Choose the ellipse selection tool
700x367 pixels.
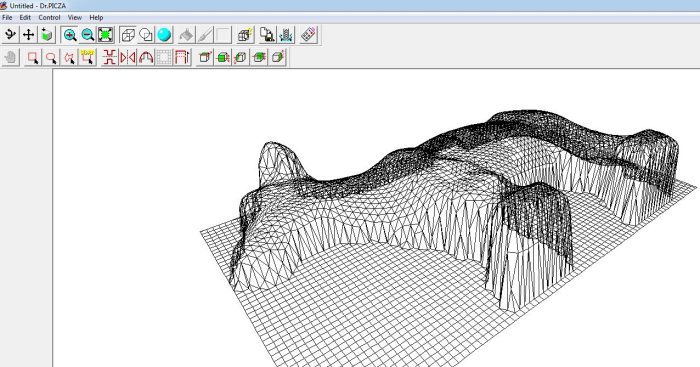click(x=51, y=58)
